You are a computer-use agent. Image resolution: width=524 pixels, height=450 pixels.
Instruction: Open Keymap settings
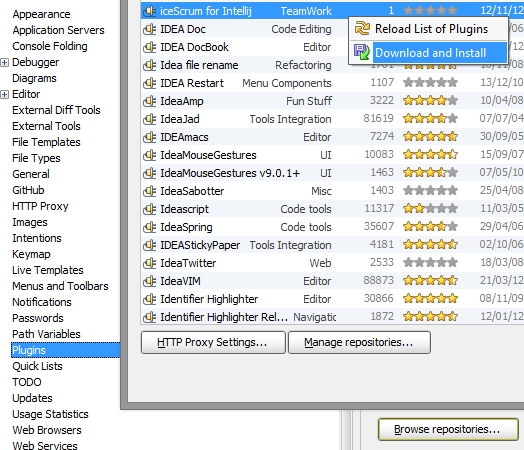tap(31, 255)
